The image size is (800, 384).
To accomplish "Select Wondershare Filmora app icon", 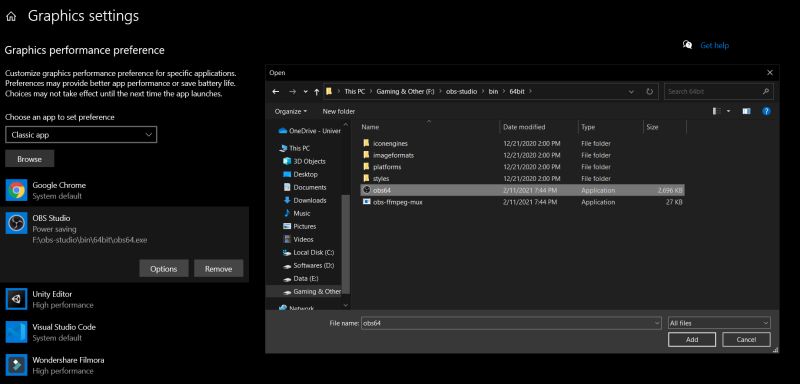I will 16,365.
